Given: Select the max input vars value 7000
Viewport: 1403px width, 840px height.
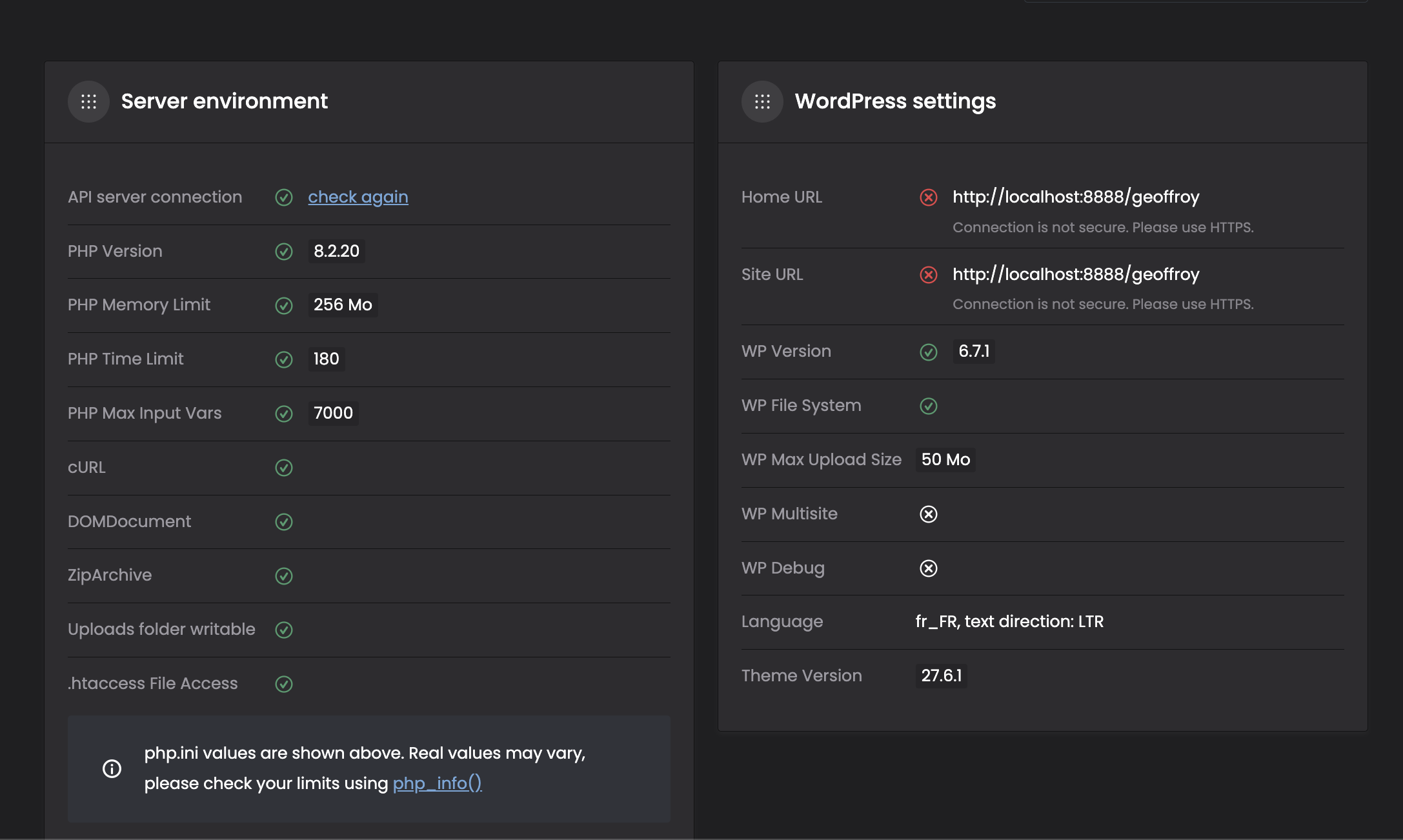Looking at the screenshot, I should point(333,413).
